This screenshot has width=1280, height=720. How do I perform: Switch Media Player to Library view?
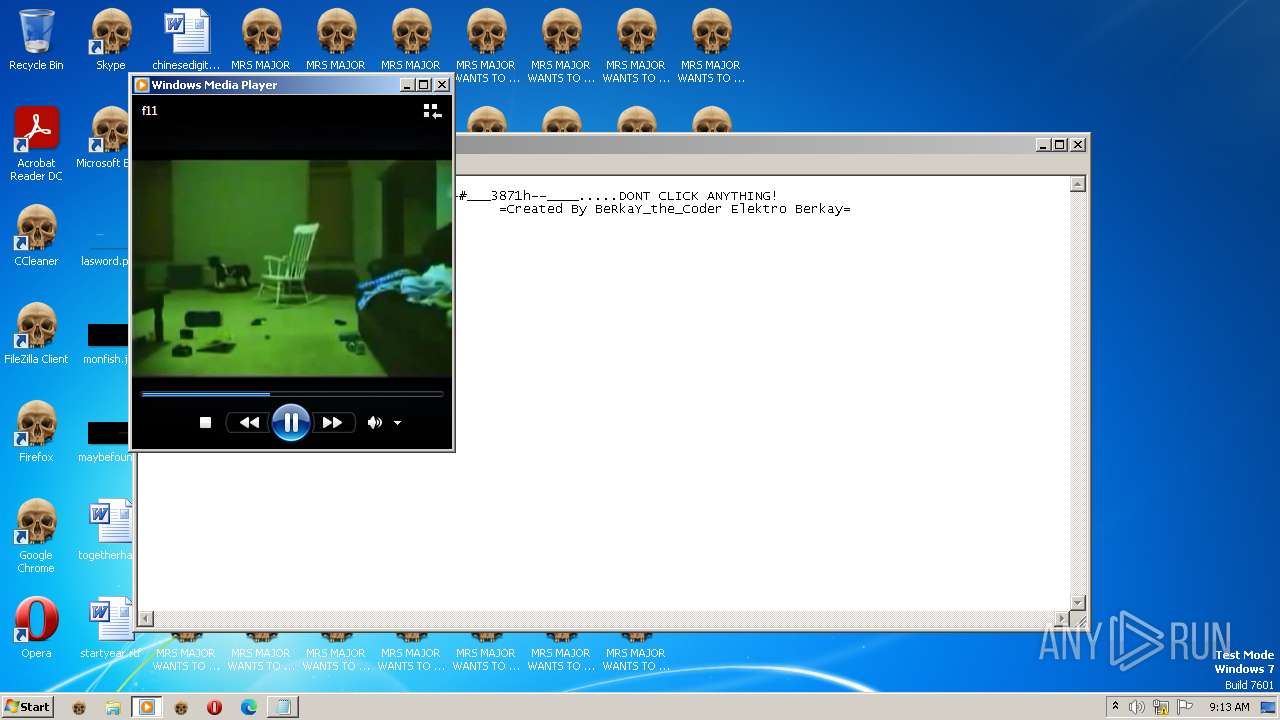[x=432, y=111]
